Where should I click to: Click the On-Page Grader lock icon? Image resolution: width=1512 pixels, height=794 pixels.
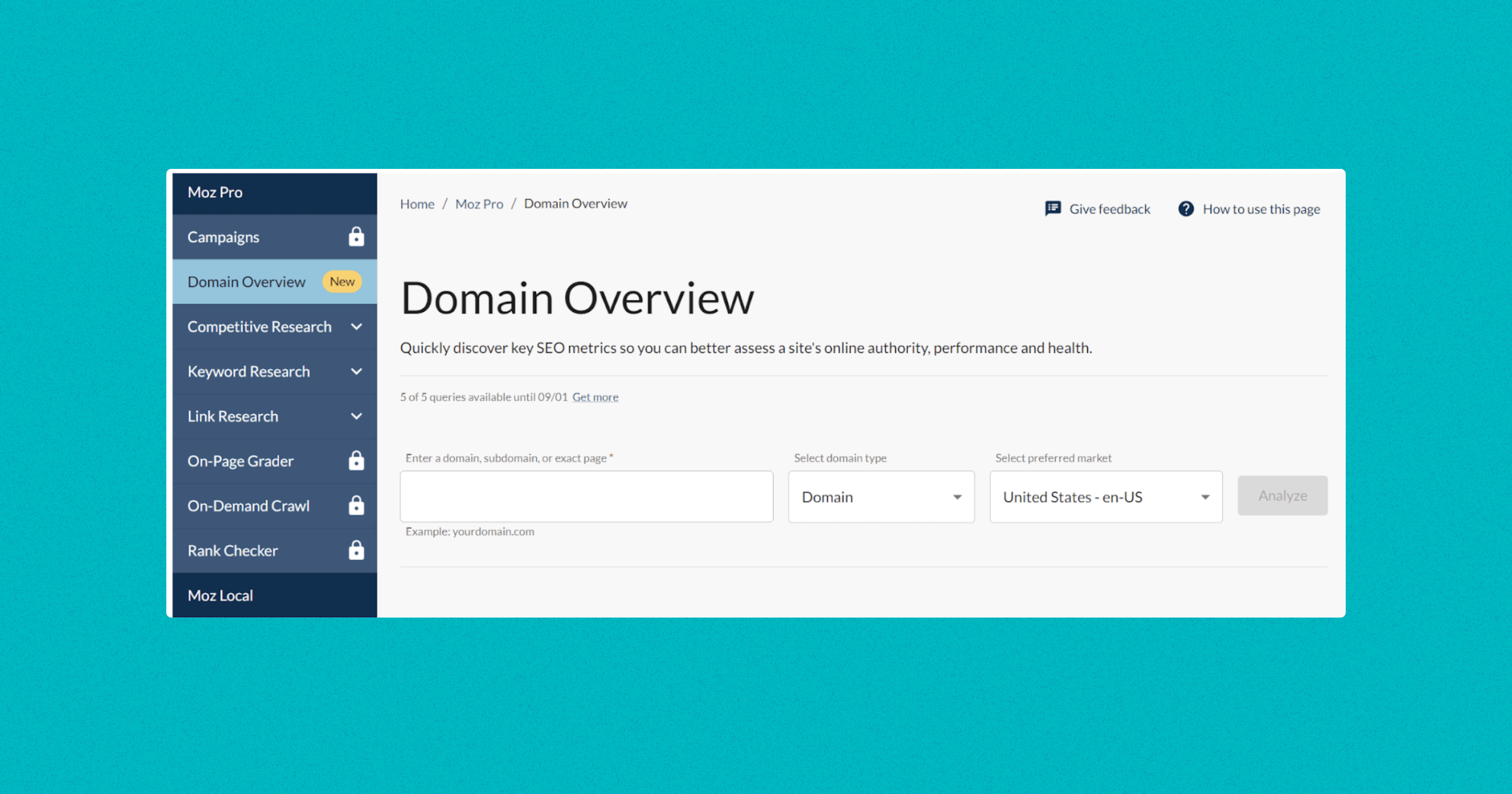[356, 461]
